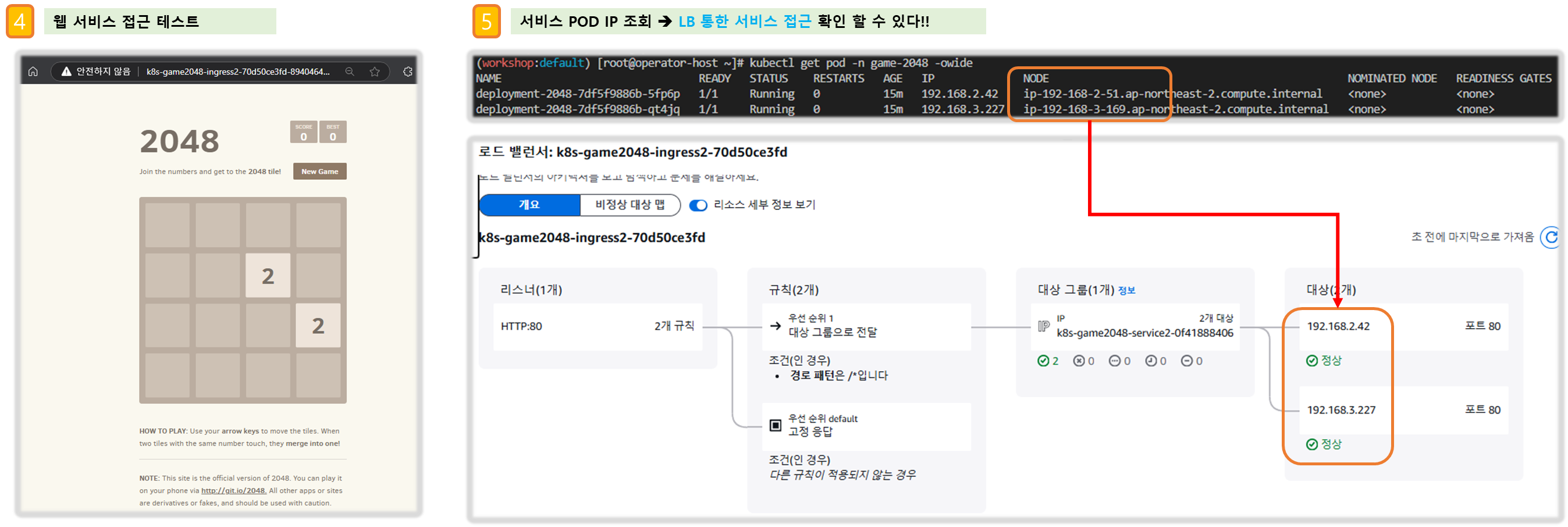Switch to the 비정상 대상 맵 tab
Viewport: 1568px width, 527px height.
630,205
